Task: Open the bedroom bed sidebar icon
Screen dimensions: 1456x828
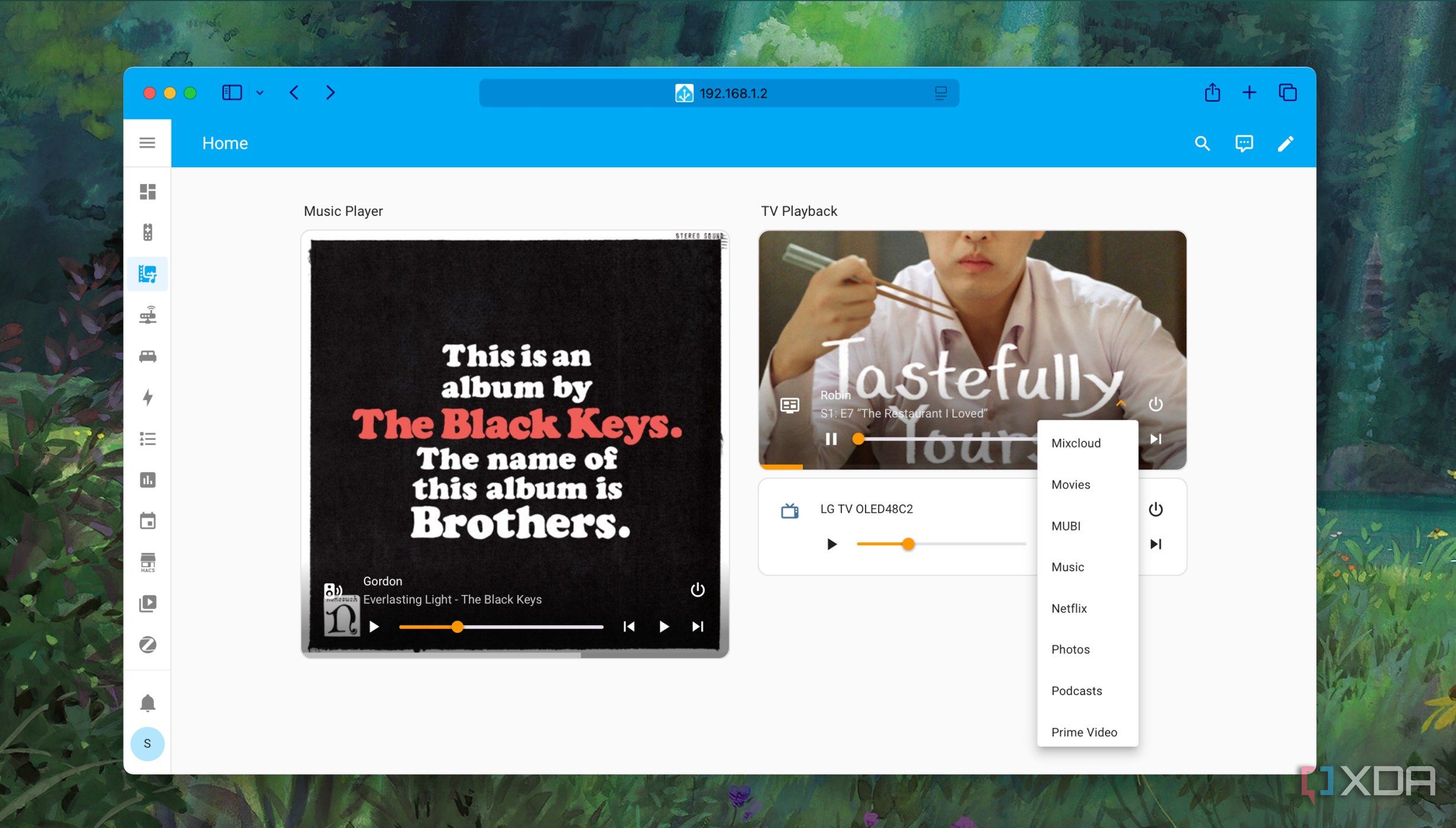Action: pyautogui.click(x=147, y=357)
